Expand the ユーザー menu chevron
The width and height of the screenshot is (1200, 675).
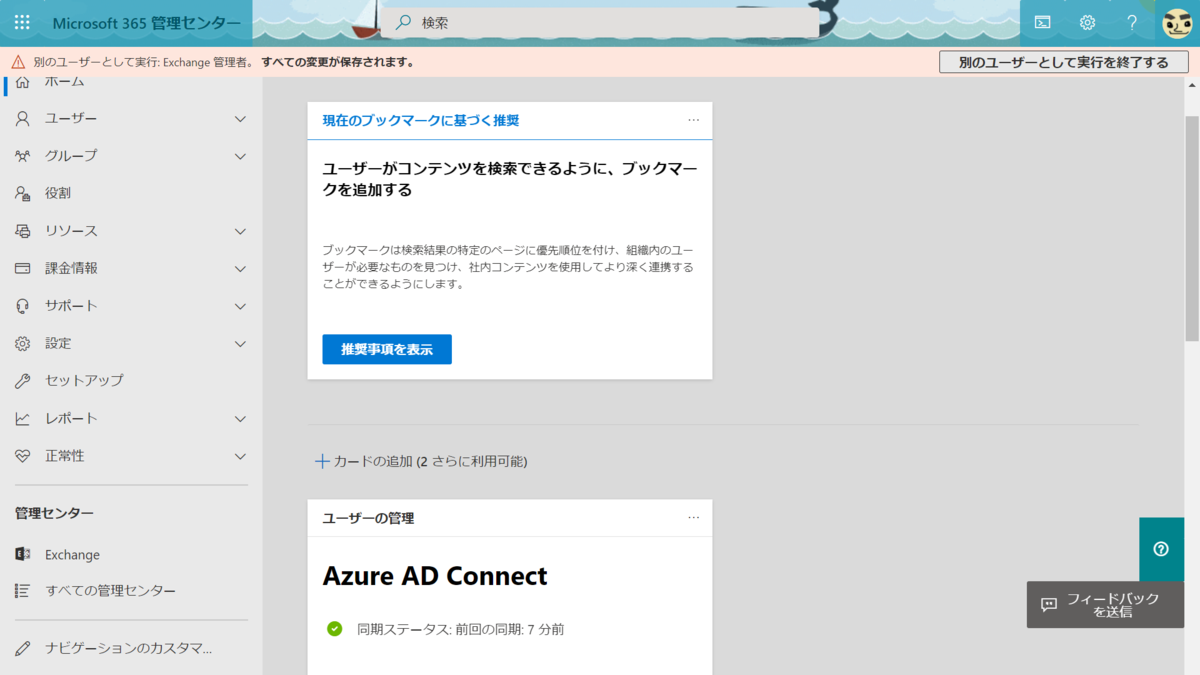point(240,119)
